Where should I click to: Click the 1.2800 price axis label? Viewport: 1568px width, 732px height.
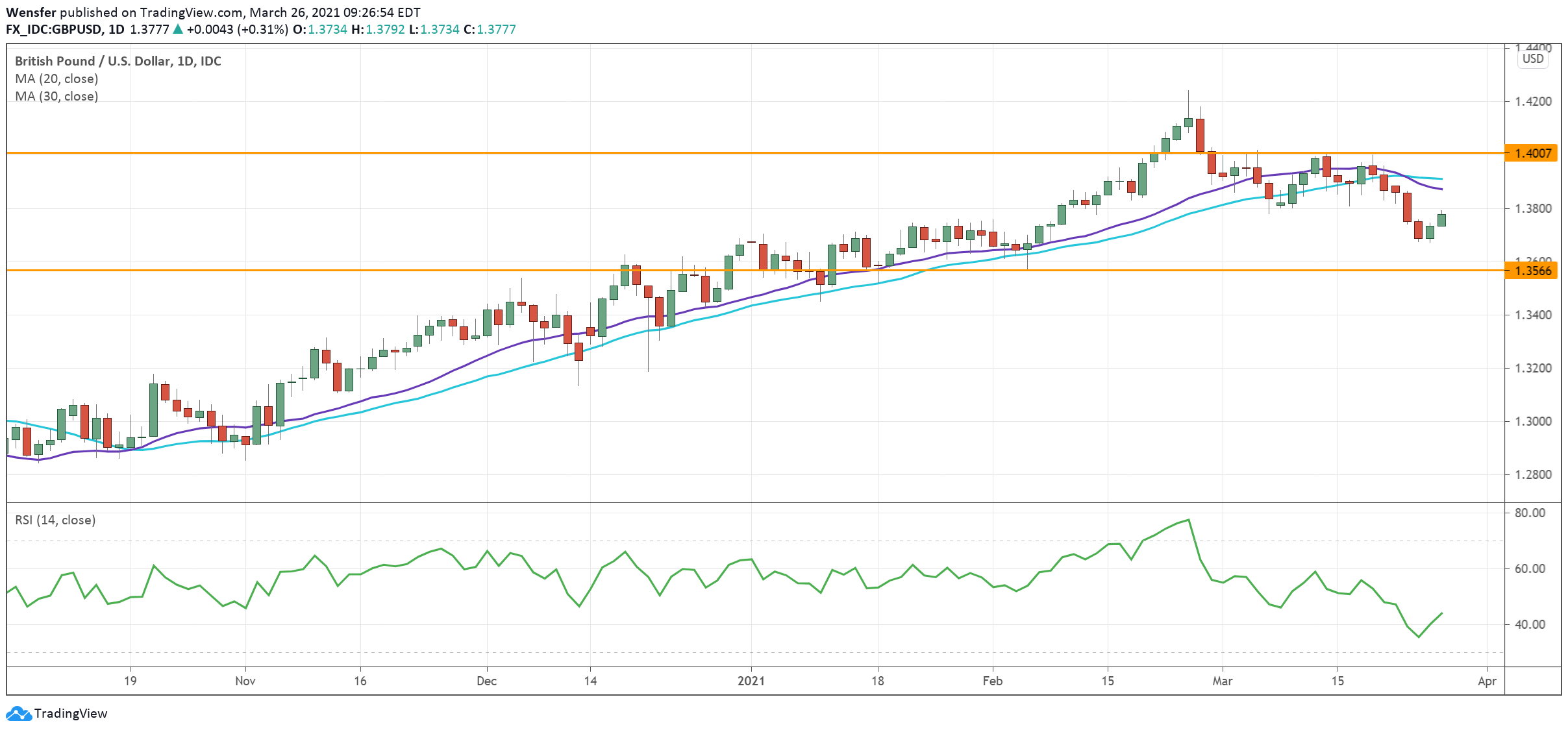coord(1532,474)
